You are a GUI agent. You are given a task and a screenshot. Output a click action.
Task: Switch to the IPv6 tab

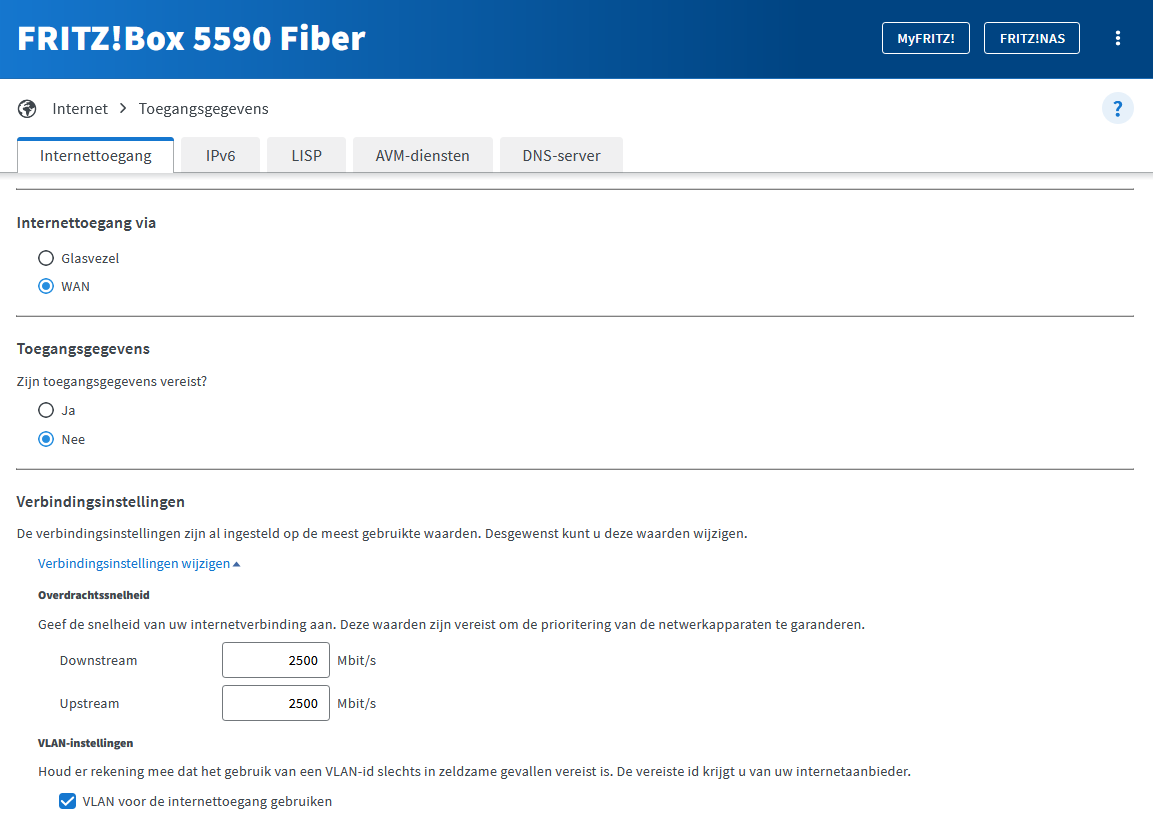point(220,156)
